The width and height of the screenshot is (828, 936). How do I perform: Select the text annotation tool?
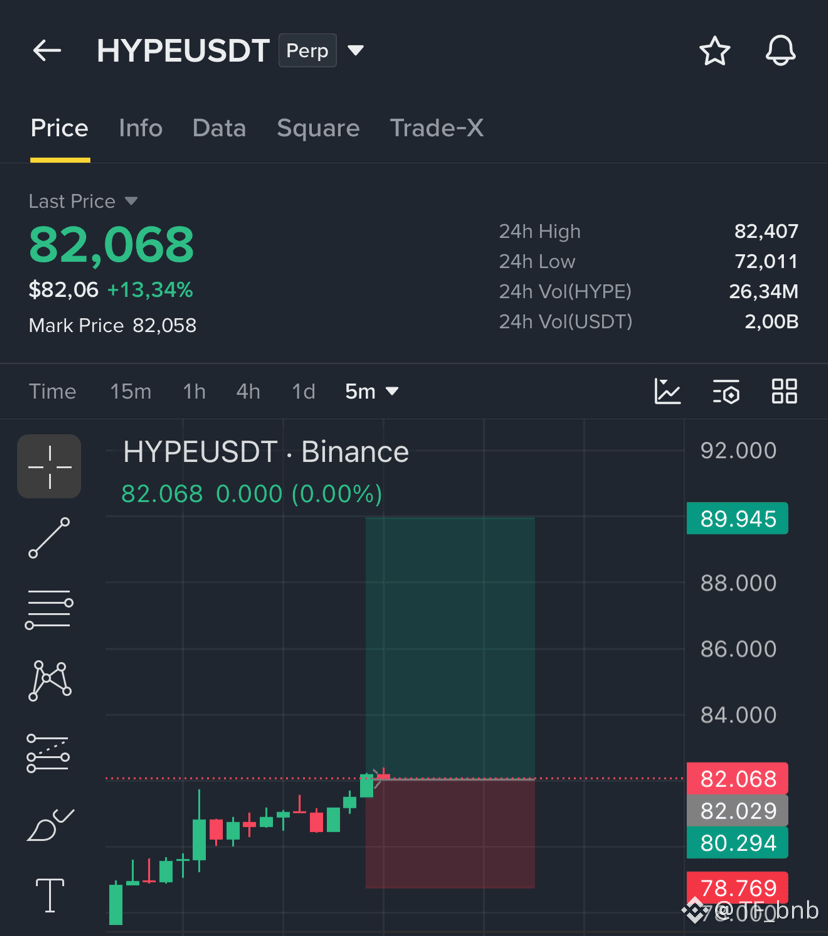click(x=50, y=895)
